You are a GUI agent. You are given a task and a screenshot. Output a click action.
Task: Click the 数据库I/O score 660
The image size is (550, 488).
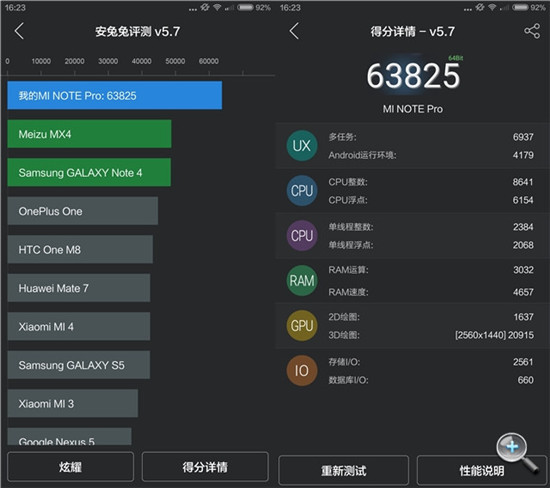point(525,380)
